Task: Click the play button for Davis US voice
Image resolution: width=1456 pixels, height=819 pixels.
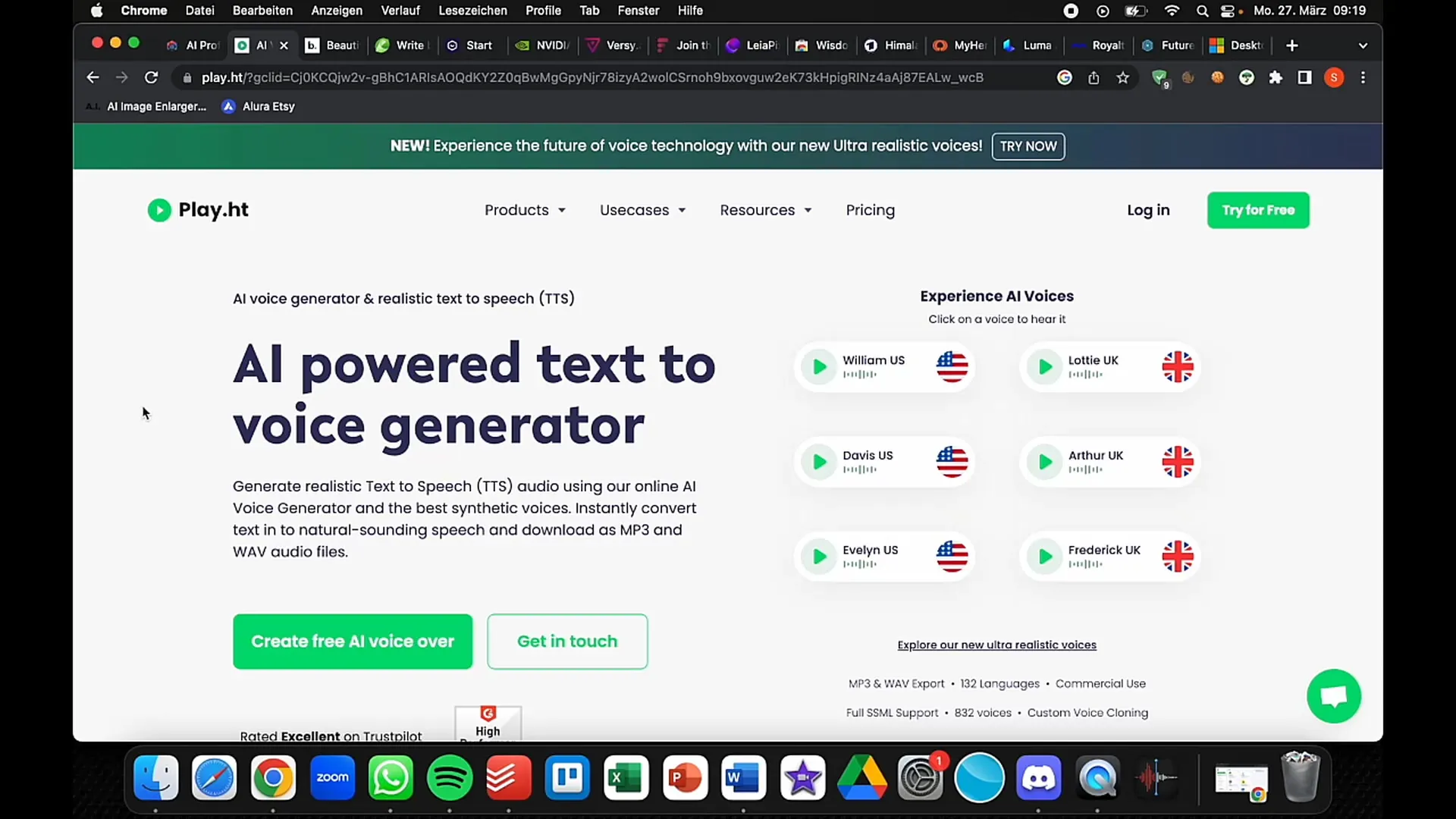Action: [x=818, y=461]
